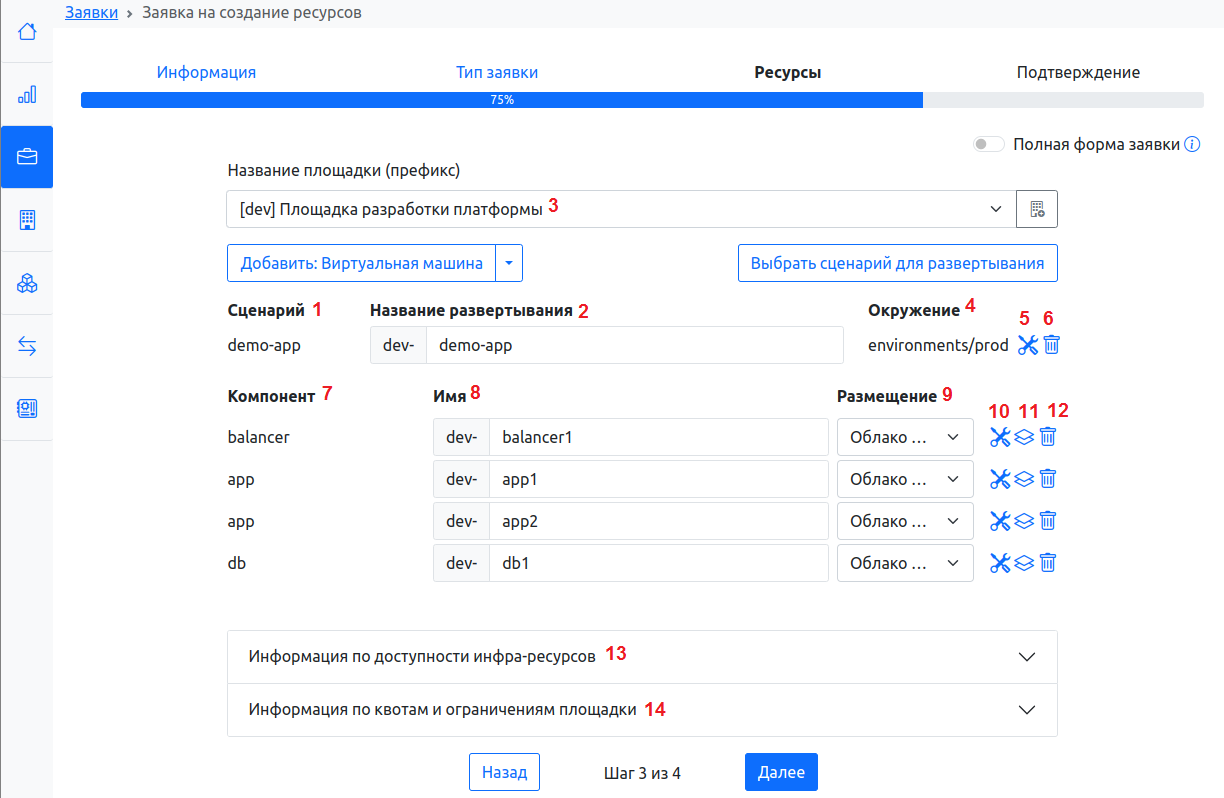The height and width of the screenshot is (798, 1224).
Task: Click the Название развертывания demo-app input field
Action: coord(634,345)
